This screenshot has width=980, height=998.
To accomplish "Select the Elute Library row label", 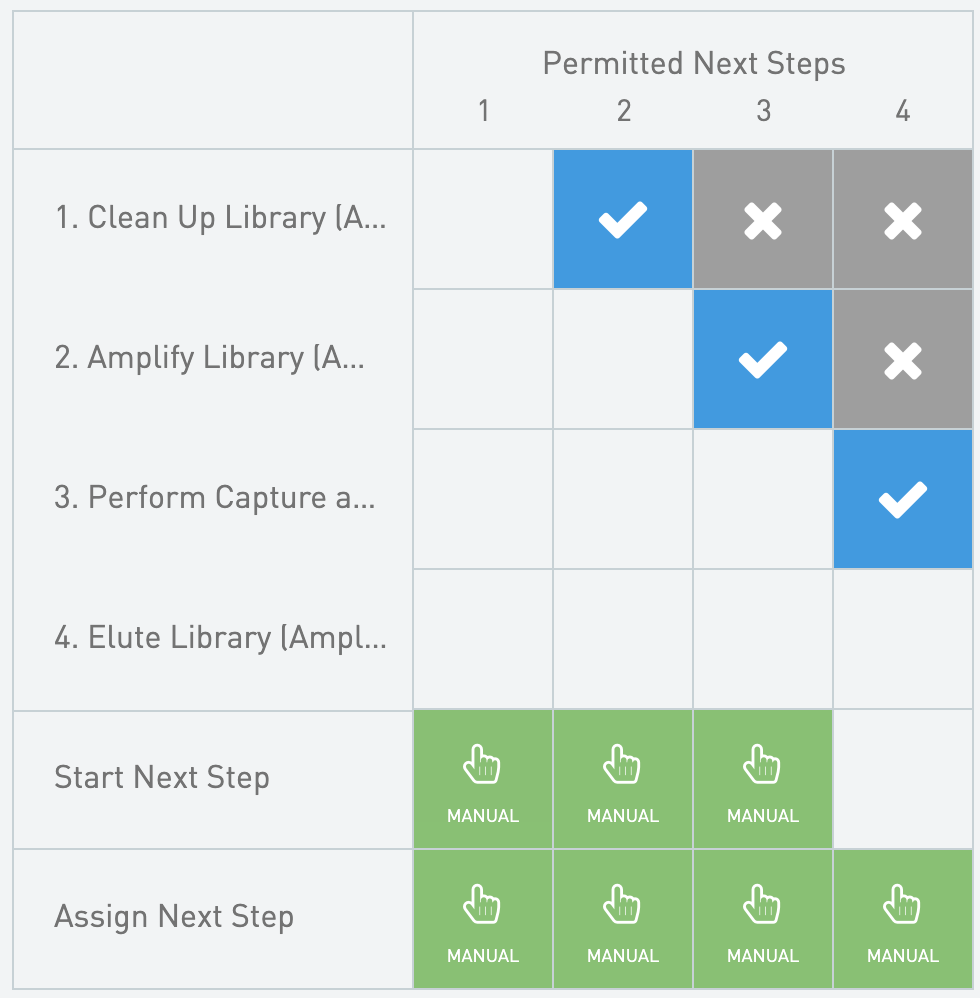I will pyautogui.click(x=220, y=638).
